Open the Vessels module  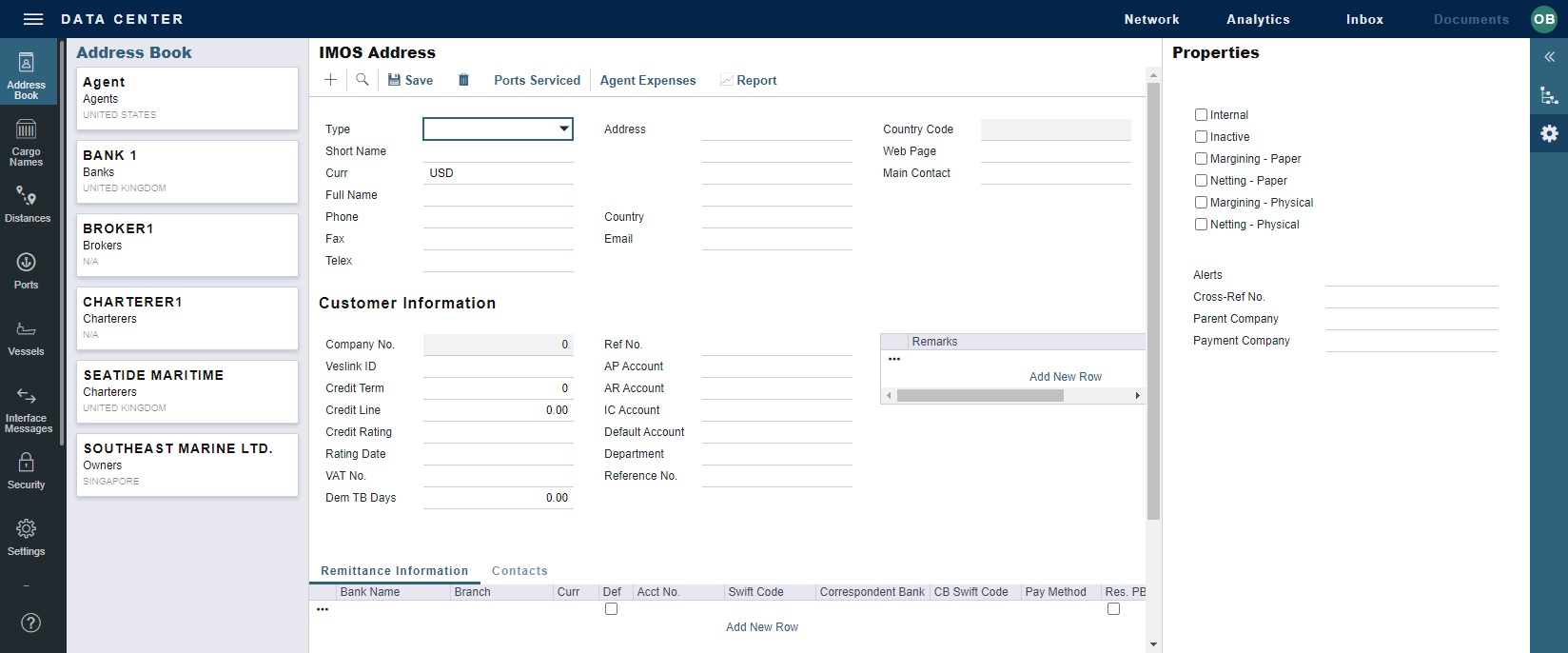click(x=27, y=338)
